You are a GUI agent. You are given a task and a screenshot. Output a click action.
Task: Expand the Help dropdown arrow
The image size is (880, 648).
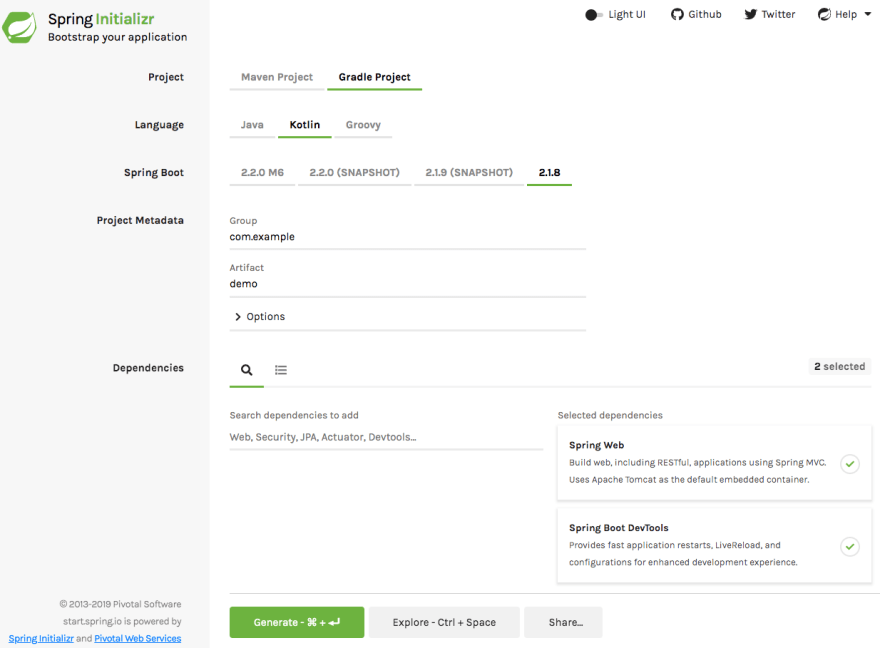pos(868,14)
